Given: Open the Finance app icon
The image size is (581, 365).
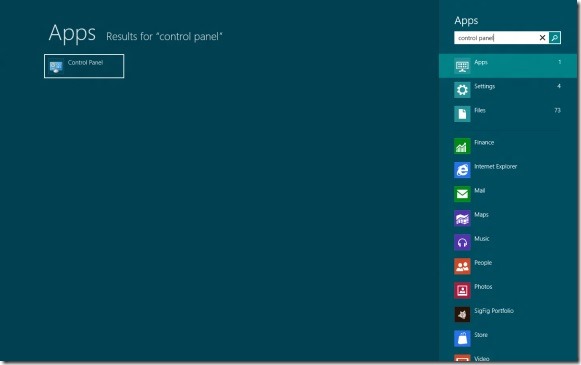Looking at the screenshot, I should [462, 146].
